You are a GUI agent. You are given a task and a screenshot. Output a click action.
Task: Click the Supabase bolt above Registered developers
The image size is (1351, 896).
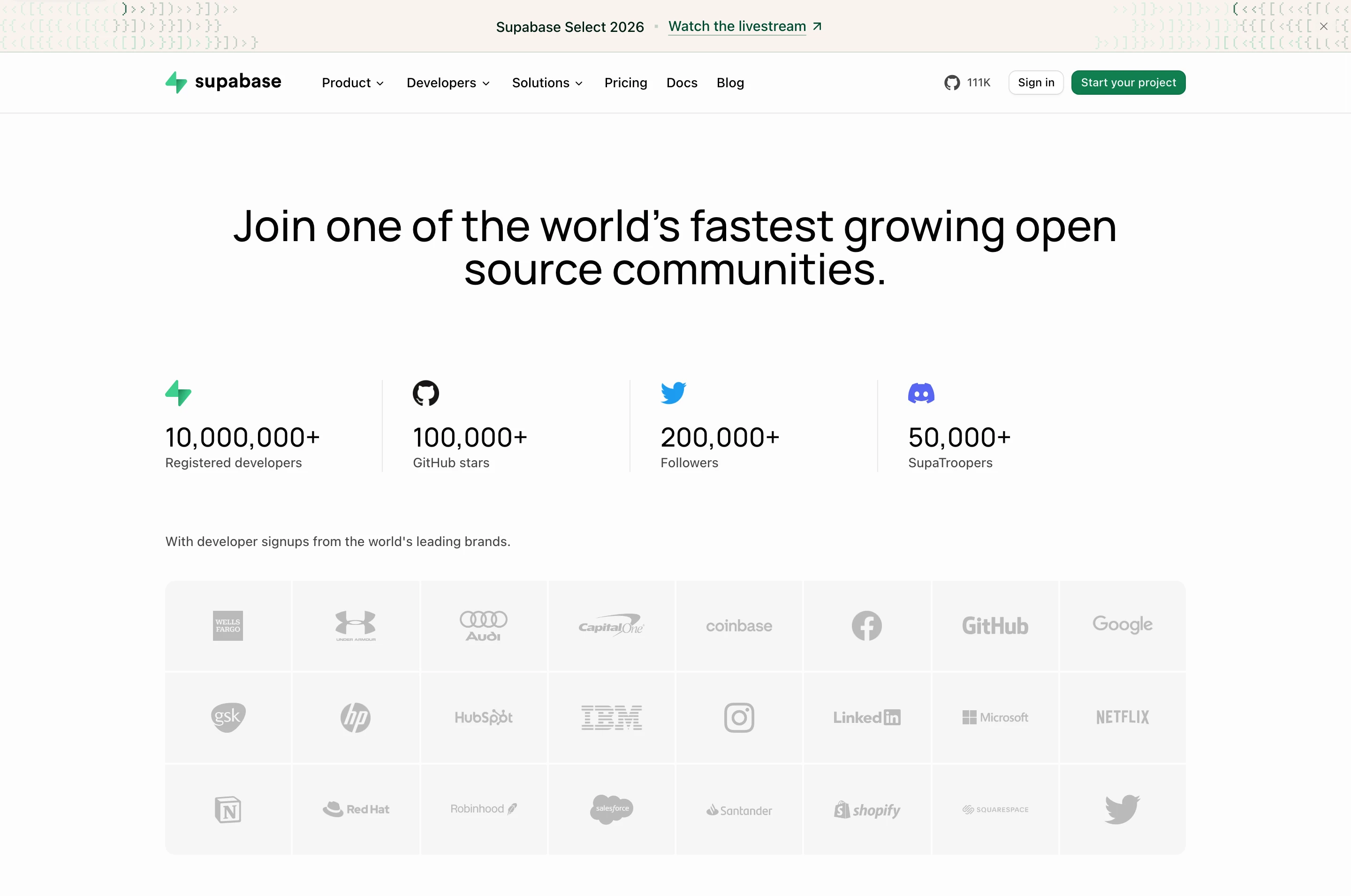coord(178,393)
